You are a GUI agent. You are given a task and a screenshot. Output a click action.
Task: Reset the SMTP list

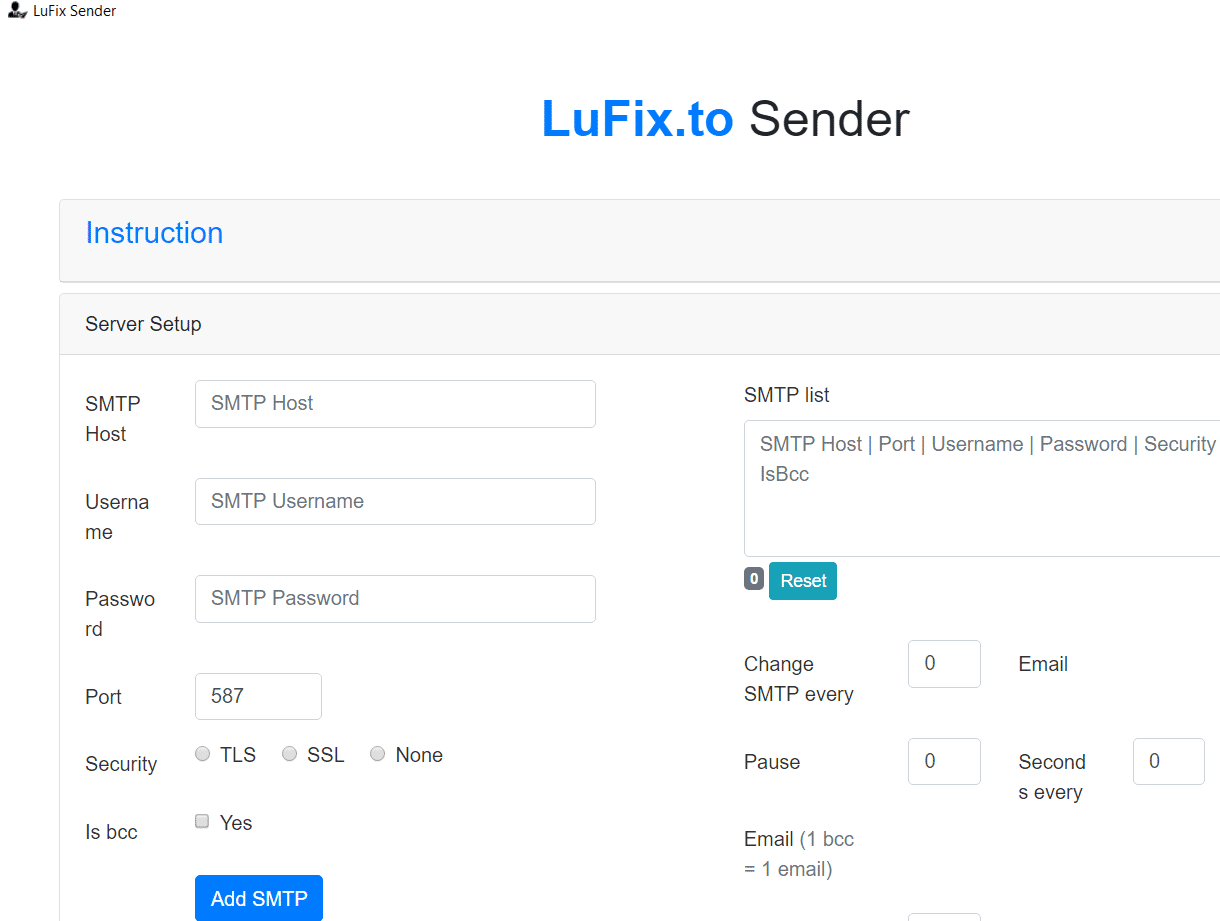pos(802,580)
